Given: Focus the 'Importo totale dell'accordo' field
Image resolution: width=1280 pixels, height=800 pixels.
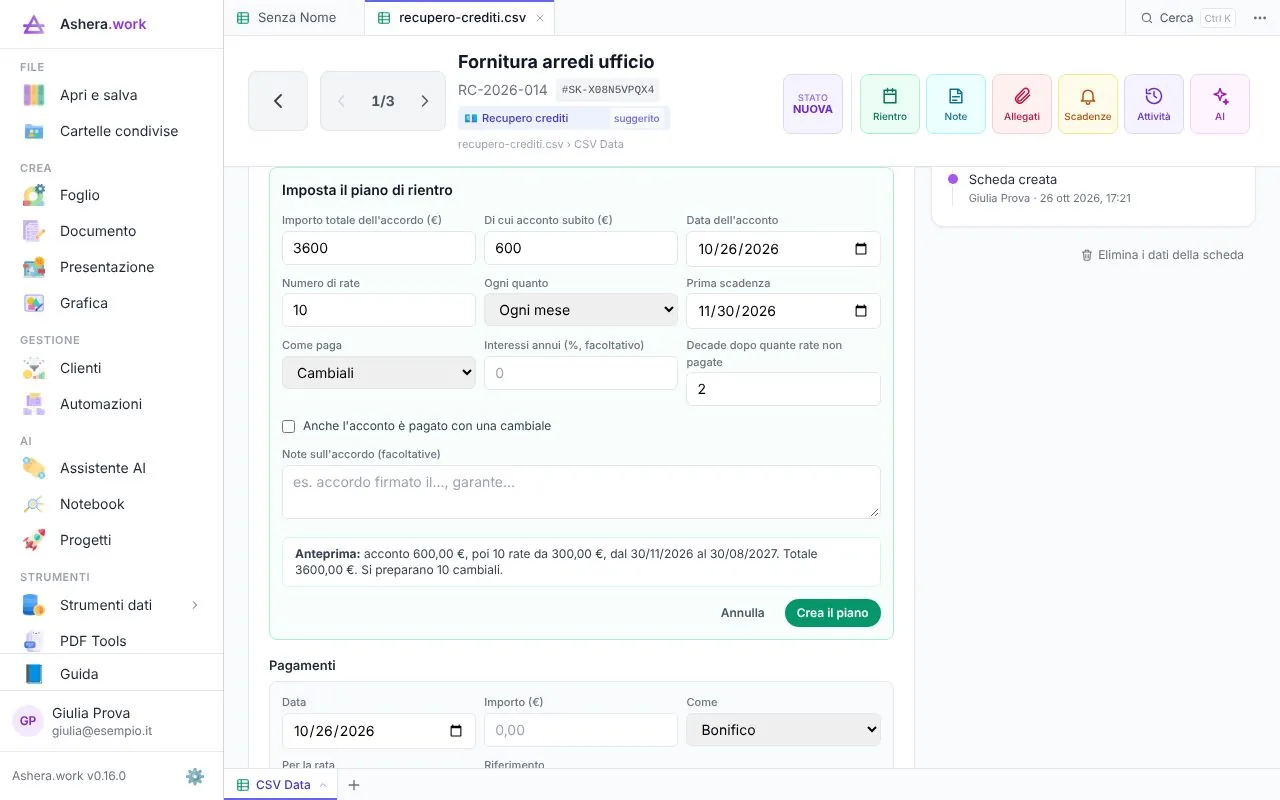Looking at the screenshot, I should point(379,248).
